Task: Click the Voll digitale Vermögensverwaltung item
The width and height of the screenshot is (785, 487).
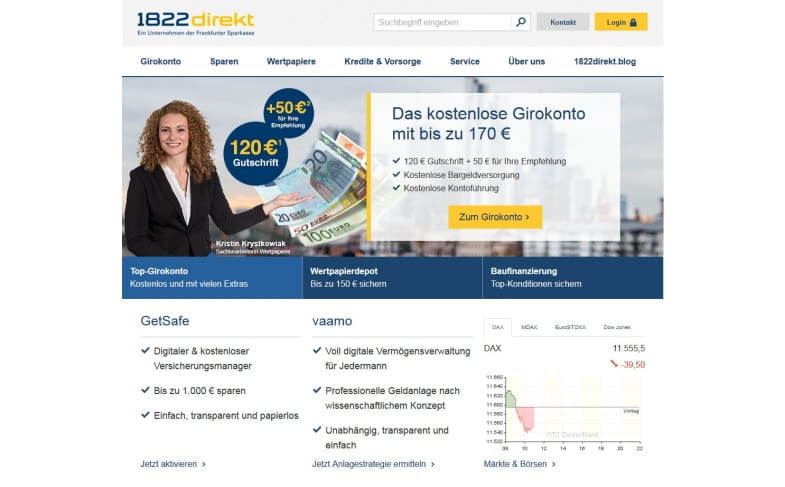Action: [x=398, y=358]
